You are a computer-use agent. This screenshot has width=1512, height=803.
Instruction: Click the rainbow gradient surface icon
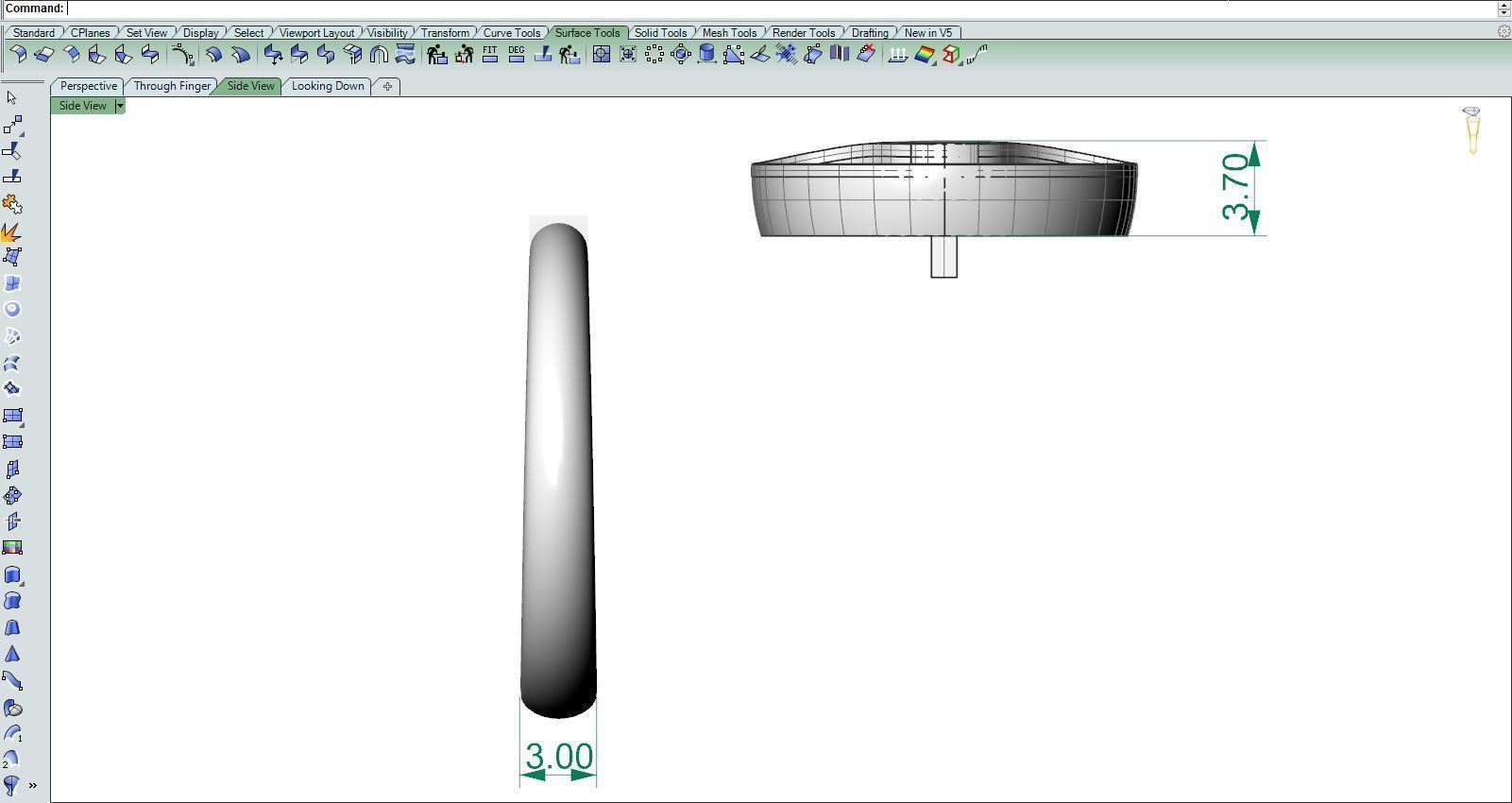(12, 547)
